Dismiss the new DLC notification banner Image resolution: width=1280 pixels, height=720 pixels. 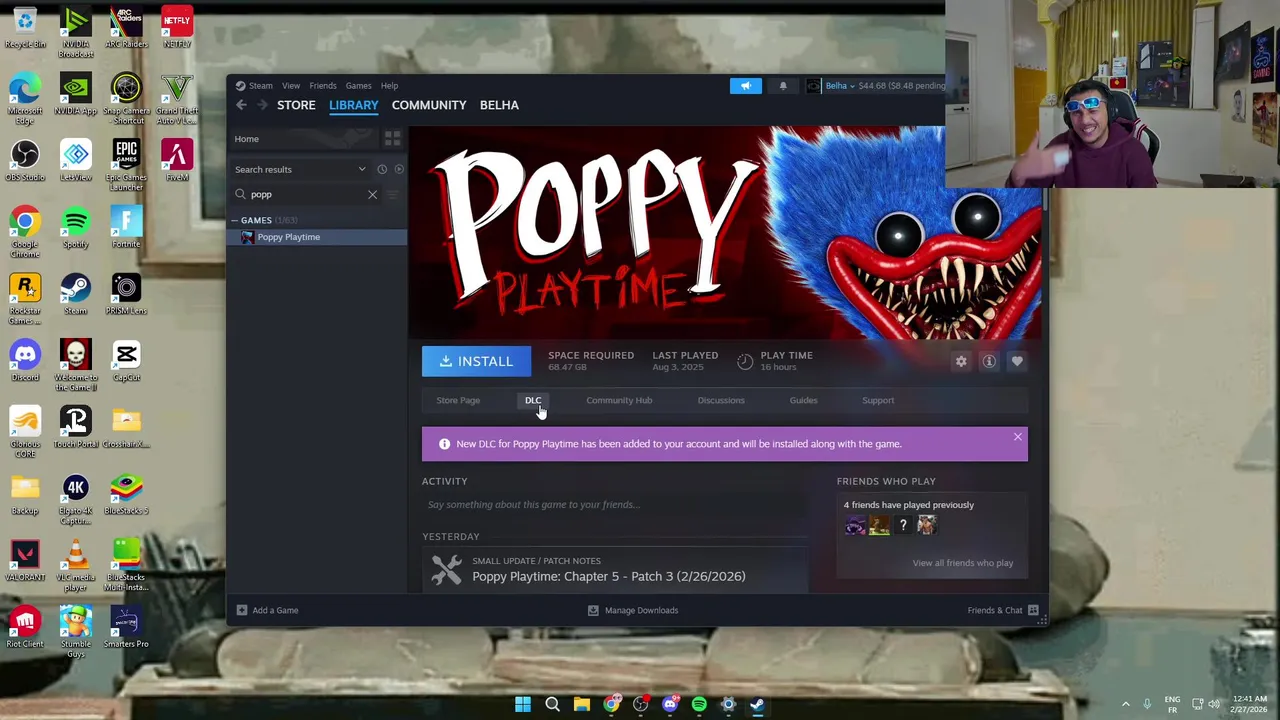pyautogui.click(x=1018, y=437)
